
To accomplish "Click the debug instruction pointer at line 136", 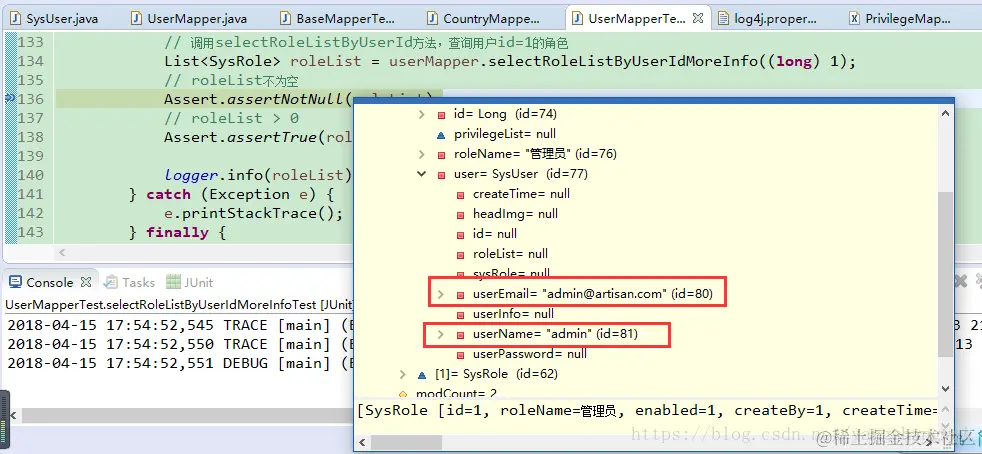I will click(9, 98).
